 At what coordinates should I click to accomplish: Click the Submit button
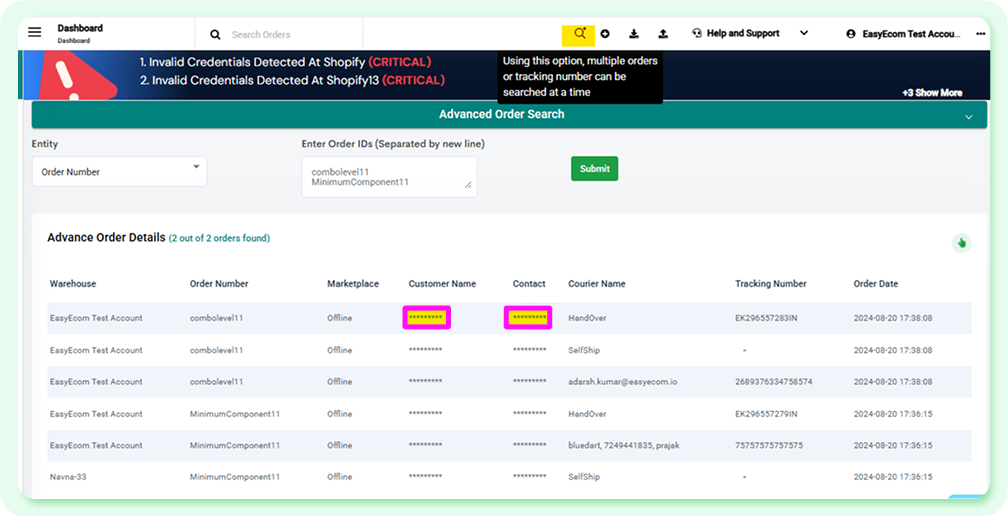click(595, 168)
